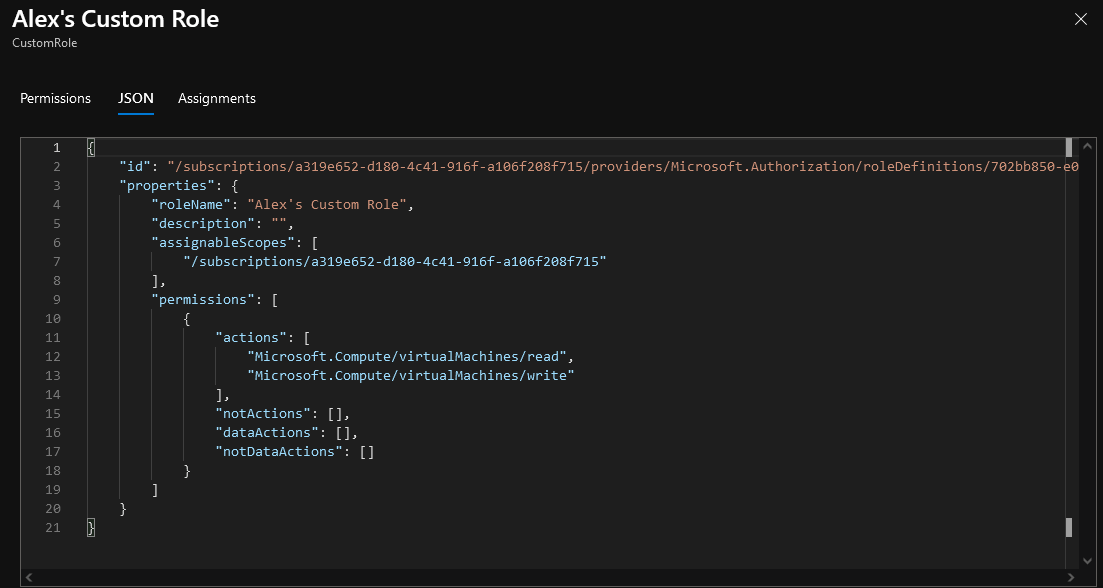Click the permissions key on line 9
The image size is (1103, 588).
pyautogui.click(x=203, y=300)
